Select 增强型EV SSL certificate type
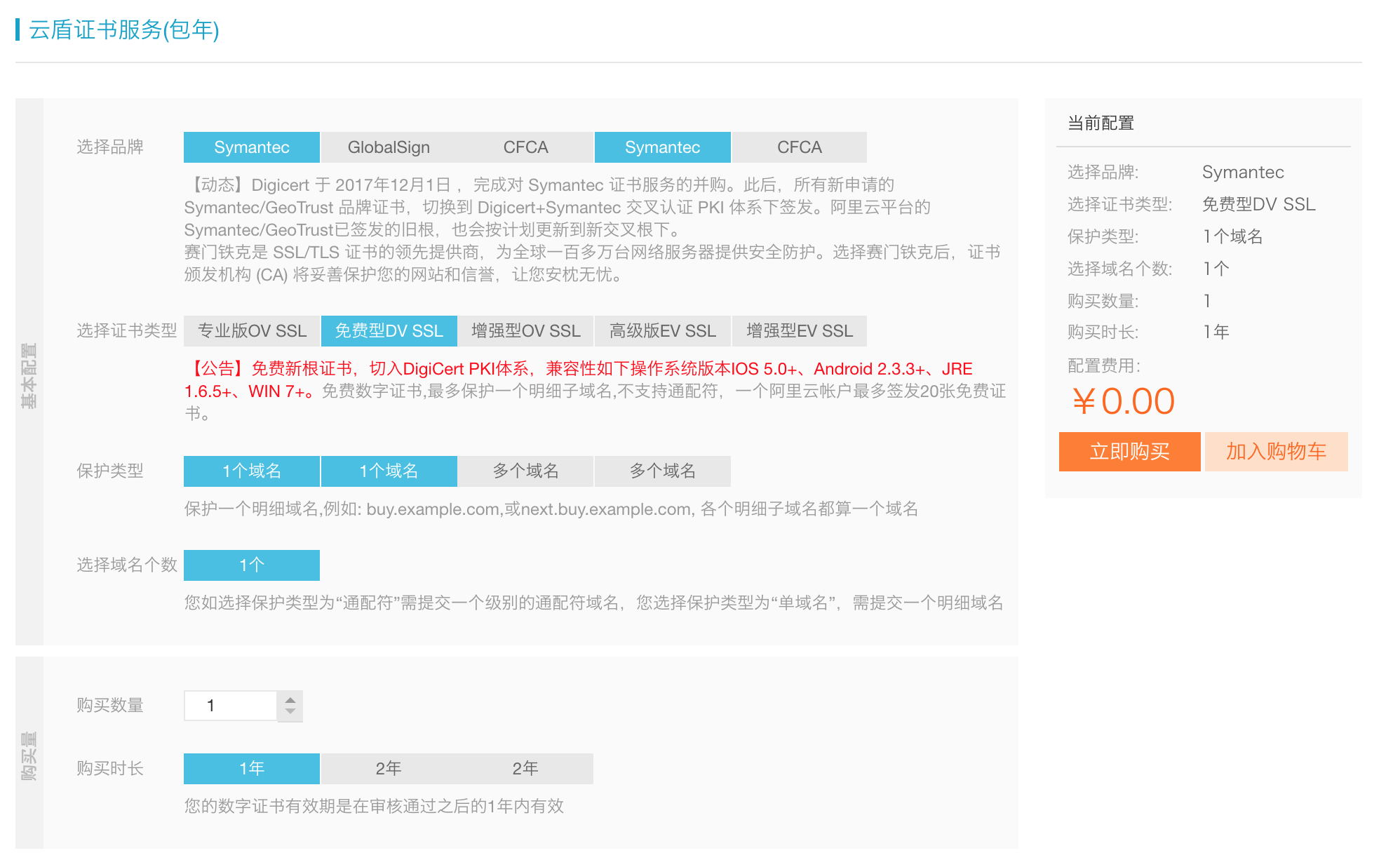The height and width of the screenshot is (860, 1400). pyautogui.click(x=799, y=331)
